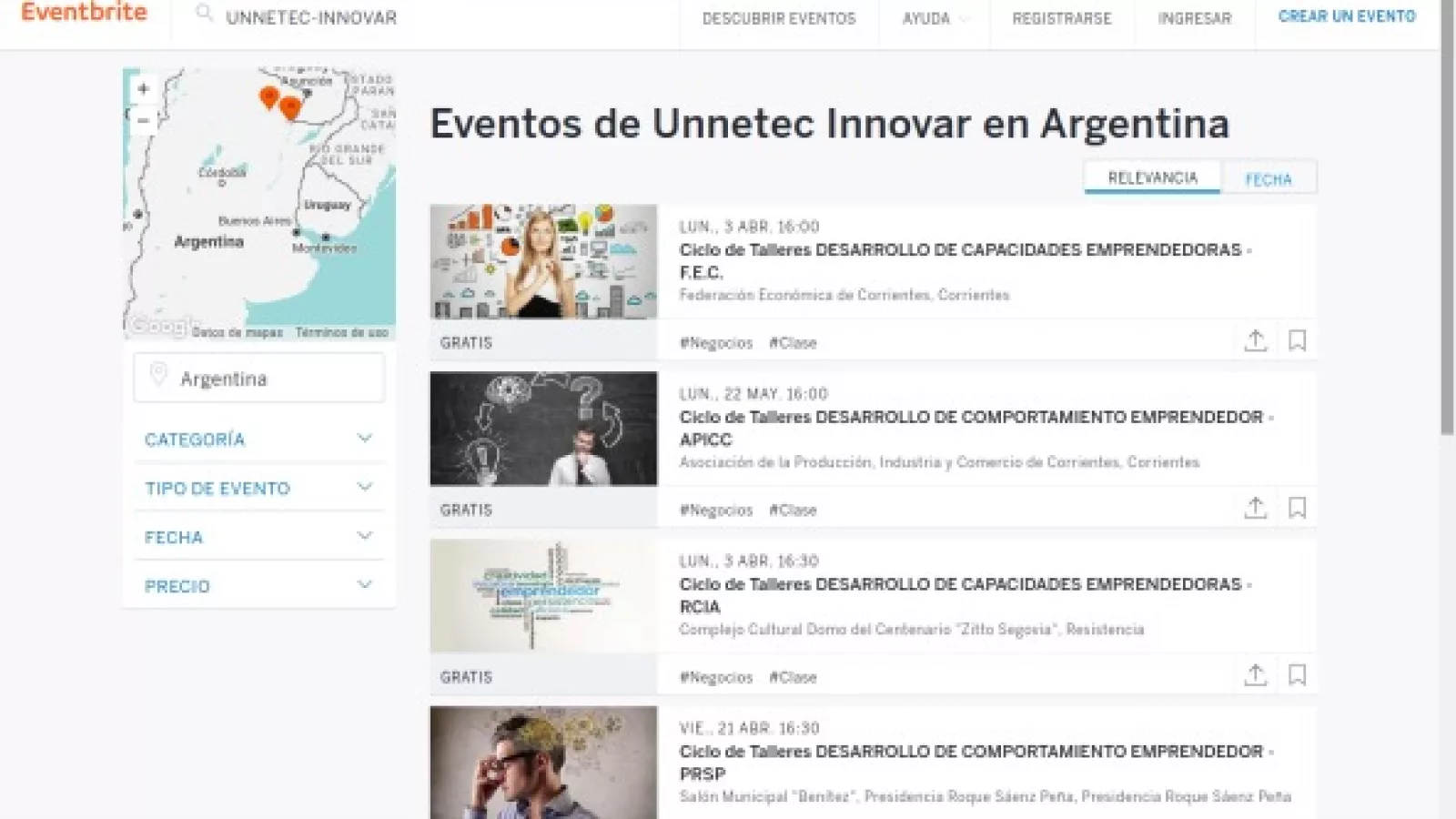
Task: Zoom in on the map
Action: tap(143, 89)
